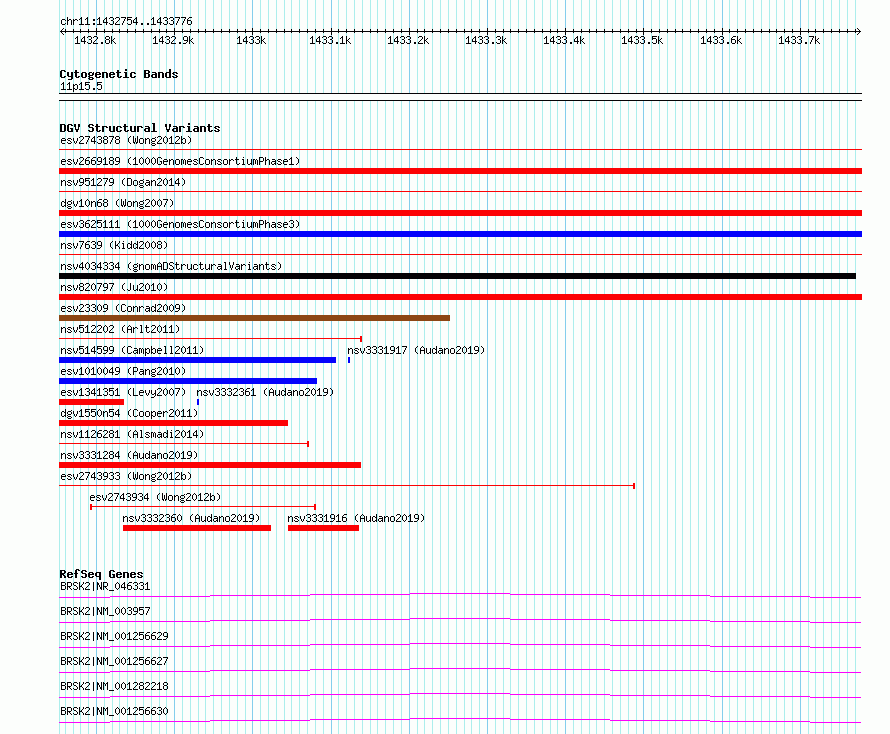Viewport: 890px width, 734px height.
Task: Open nsv3332361 (Audano2019) label
Action: click(265, 392)
